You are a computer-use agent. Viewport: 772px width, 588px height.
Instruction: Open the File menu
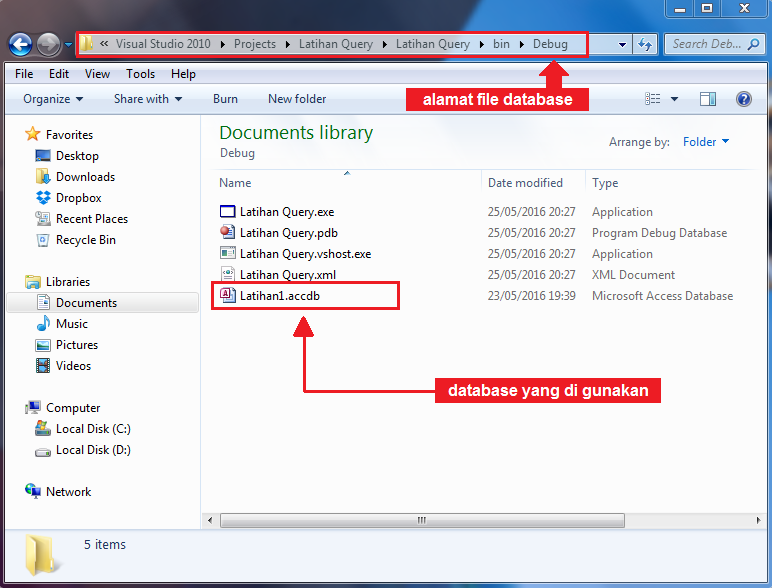pos(24,74)
